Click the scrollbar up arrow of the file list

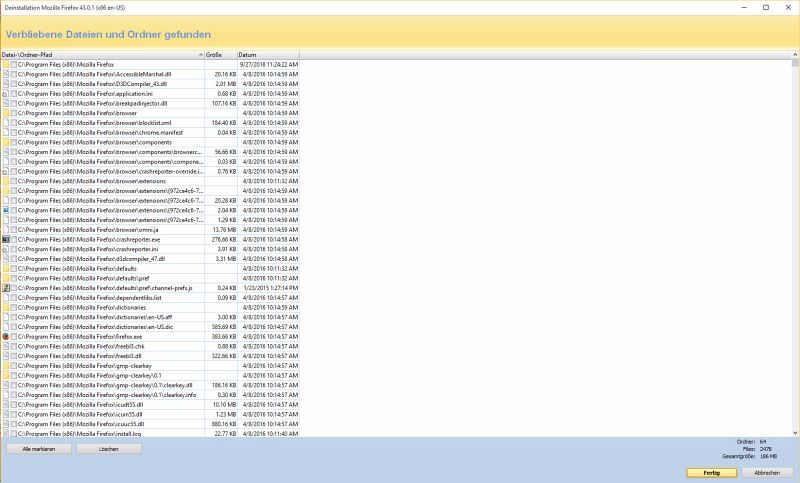(x=795, y=55)
